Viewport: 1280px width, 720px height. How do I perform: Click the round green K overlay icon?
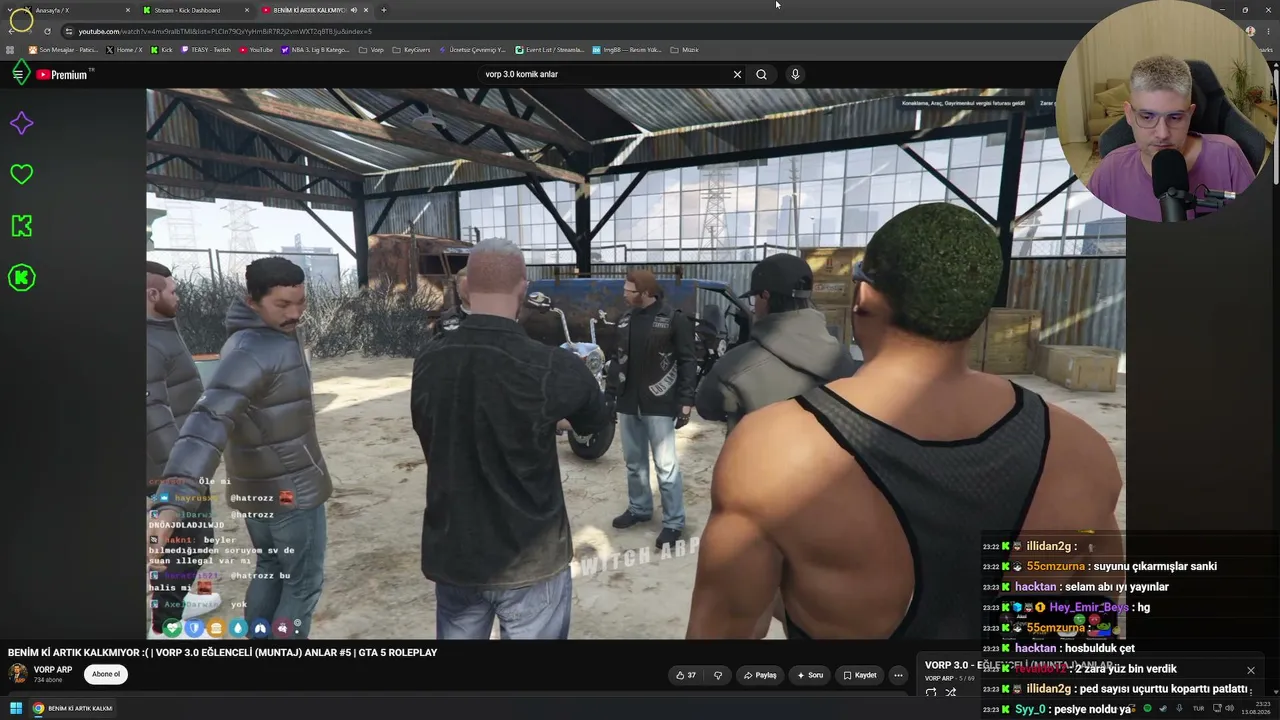click(x=21, y=277)
